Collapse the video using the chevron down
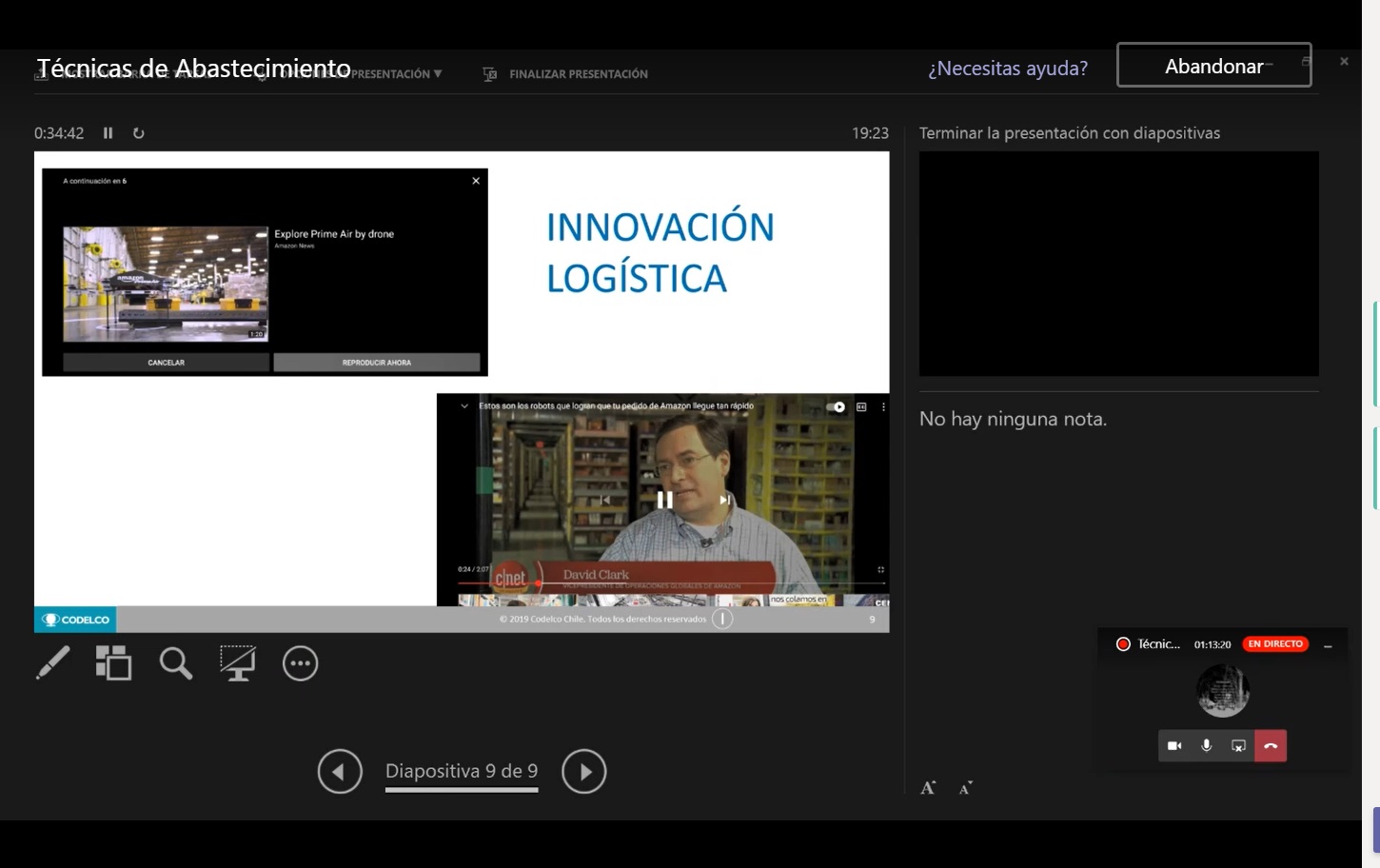 click(464, 406)
